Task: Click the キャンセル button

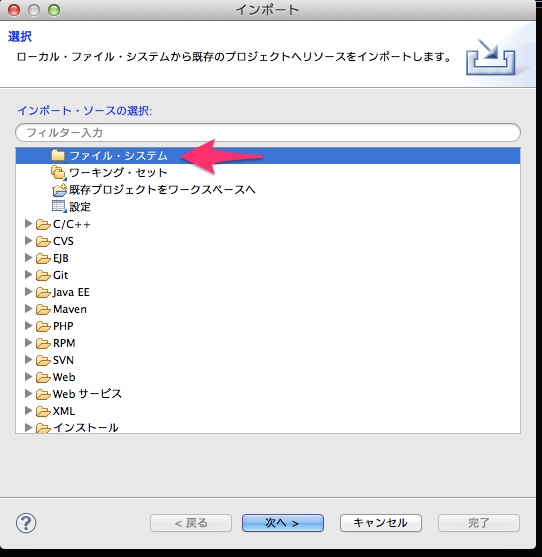Action: click(381, 523)
